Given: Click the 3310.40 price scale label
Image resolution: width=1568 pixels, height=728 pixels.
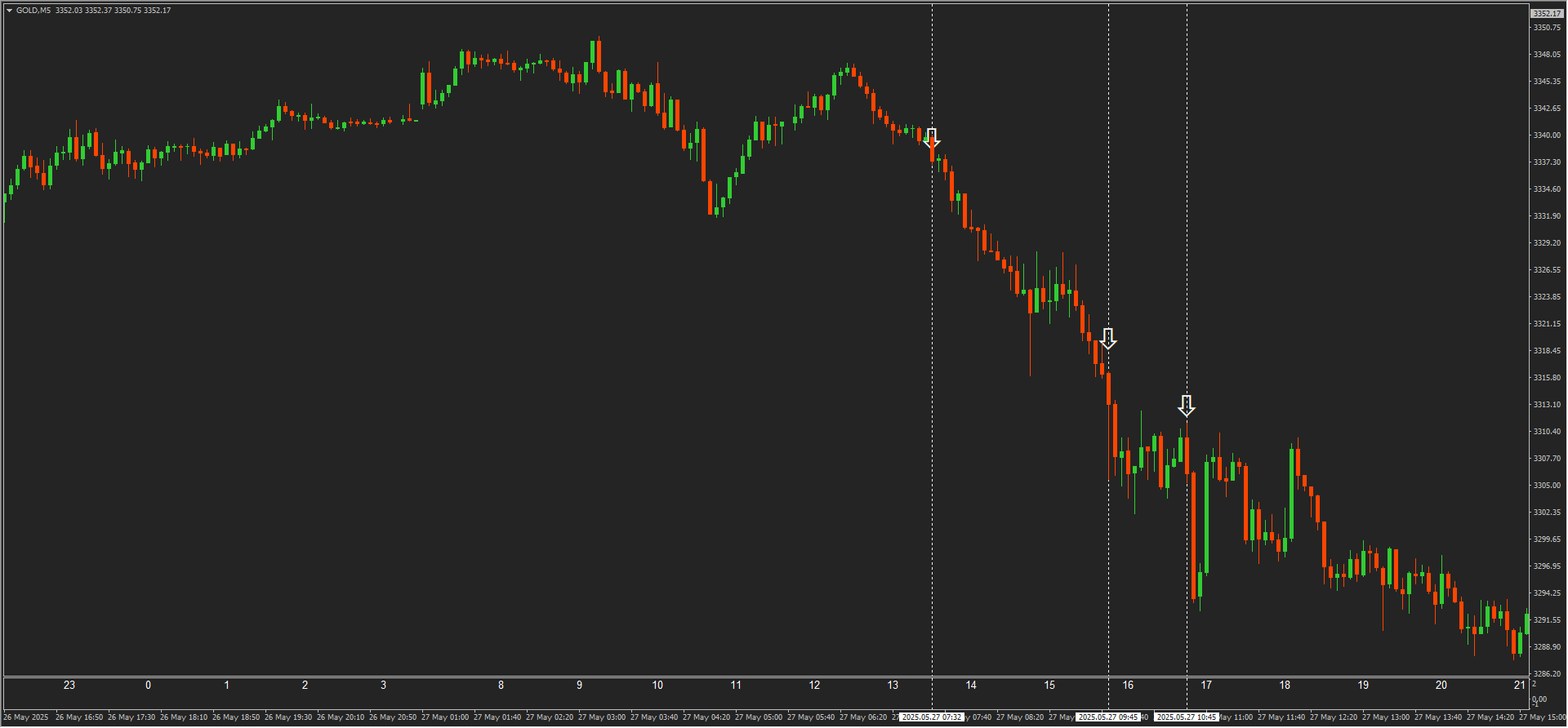Looking at the screenshot, I should tap(1547, 432).
